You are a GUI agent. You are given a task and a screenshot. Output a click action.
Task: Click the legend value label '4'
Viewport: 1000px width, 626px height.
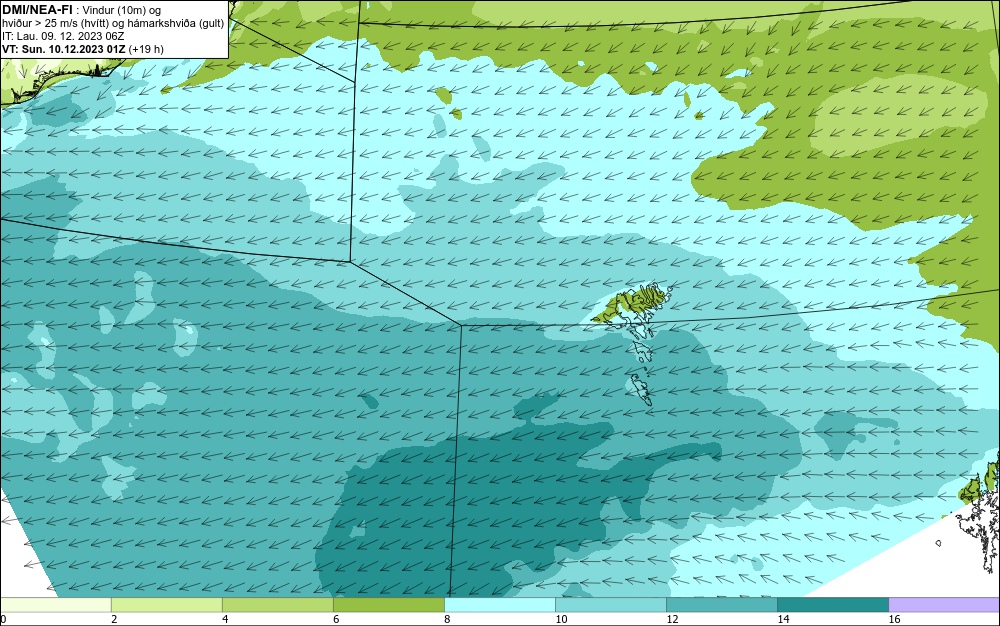coord(225,619)
